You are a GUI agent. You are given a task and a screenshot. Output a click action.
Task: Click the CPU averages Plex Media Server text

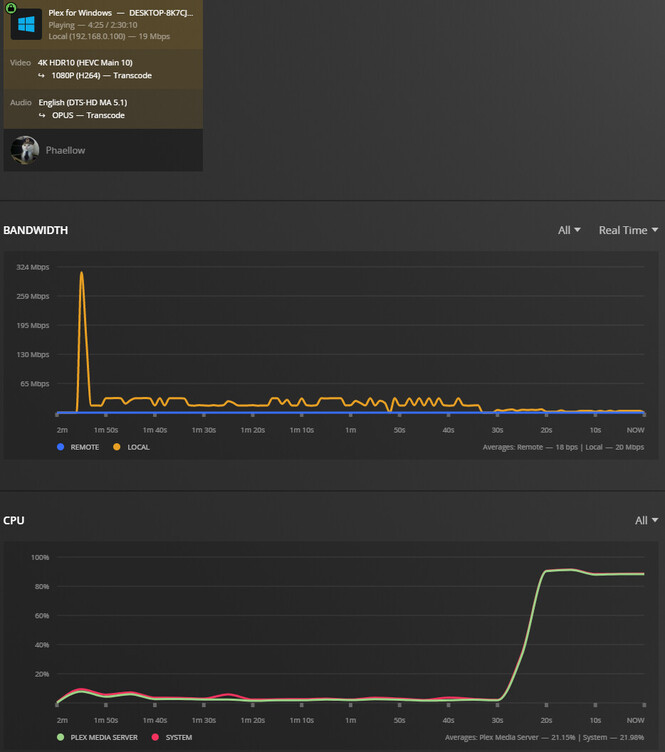[x=544, y=737]
